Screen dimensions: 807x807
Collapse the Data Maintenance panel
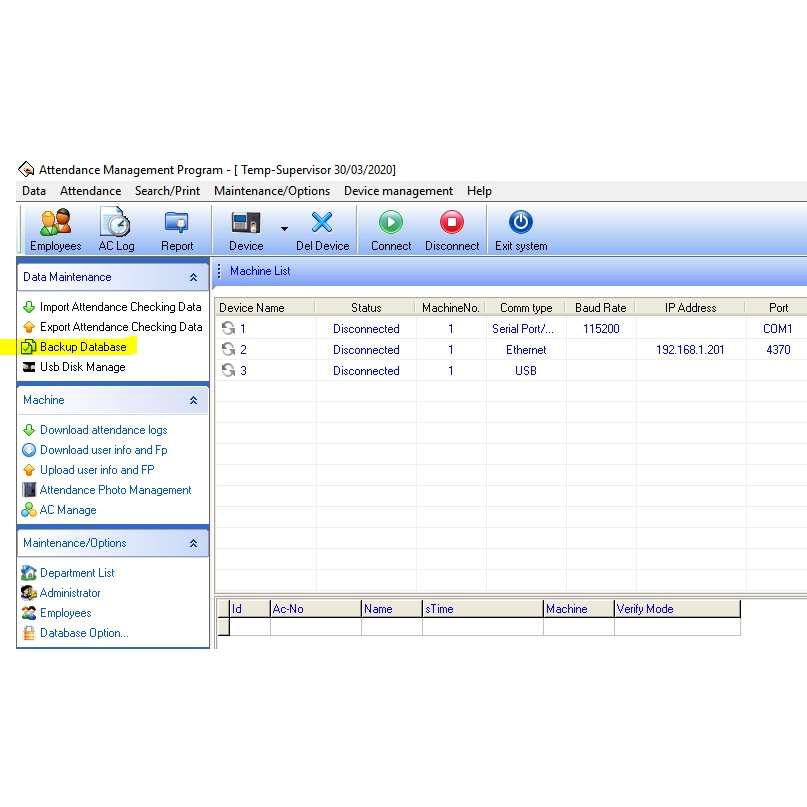click(x=193, y=278)
